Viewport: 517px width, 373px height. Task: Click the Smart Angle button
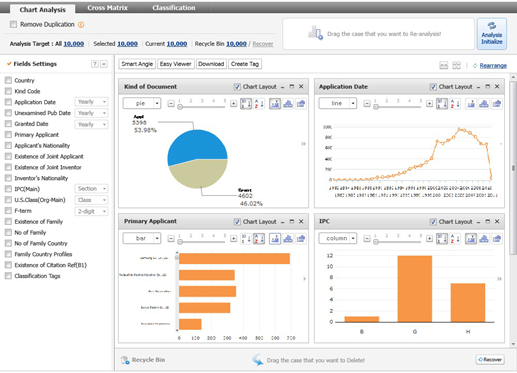pyautogui.click(x=137, y=64)
